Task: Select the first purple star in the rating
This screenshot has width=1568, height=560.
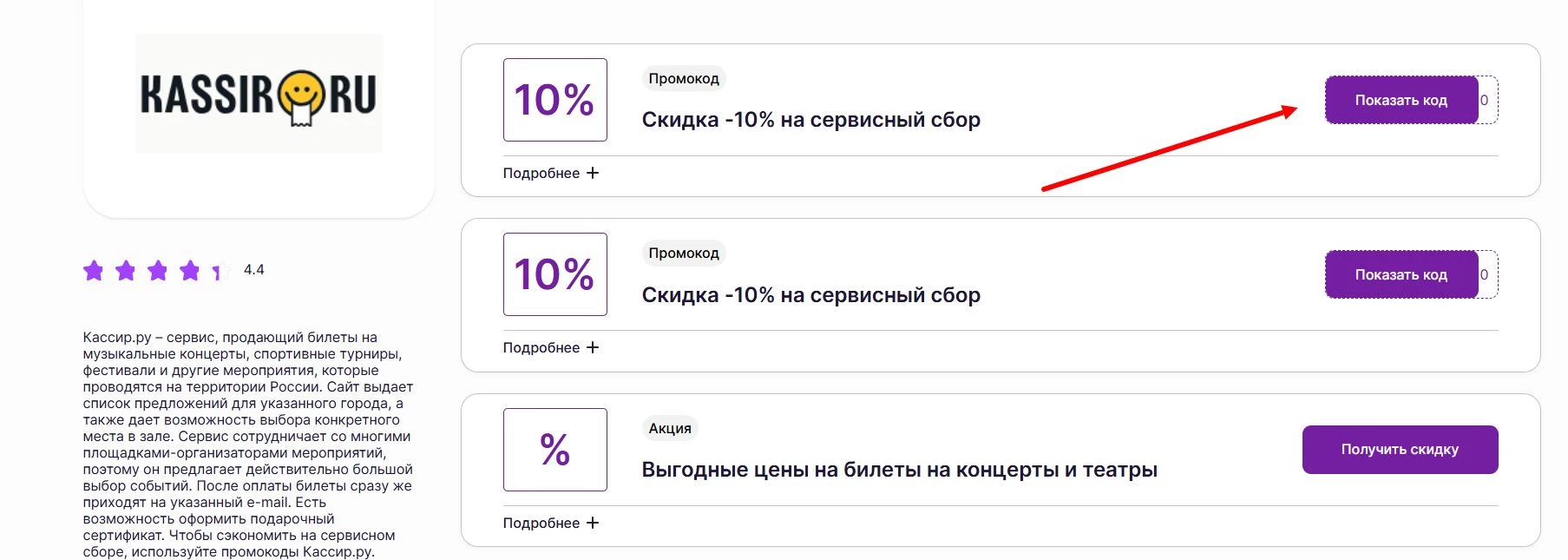Action: tap(94, 270)
